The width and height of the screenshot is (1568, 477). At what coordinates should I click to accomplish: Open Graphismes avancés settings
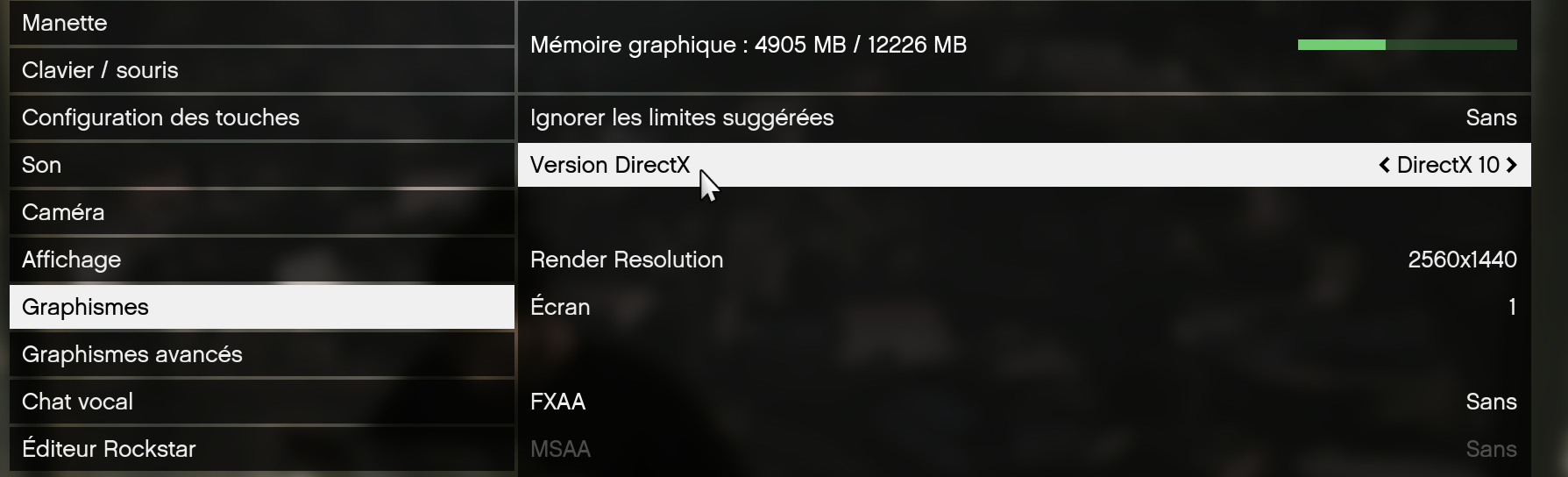261,354
